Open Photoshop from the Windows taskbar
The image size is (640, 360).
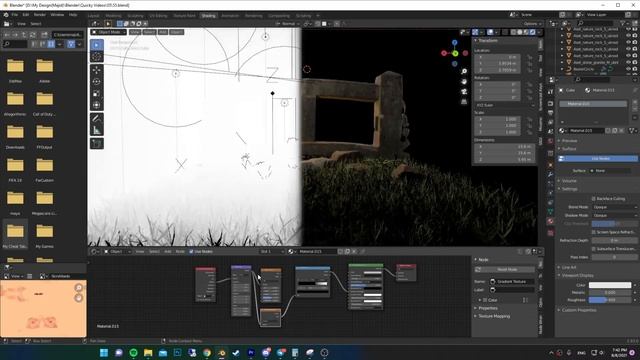click(178, 353)
